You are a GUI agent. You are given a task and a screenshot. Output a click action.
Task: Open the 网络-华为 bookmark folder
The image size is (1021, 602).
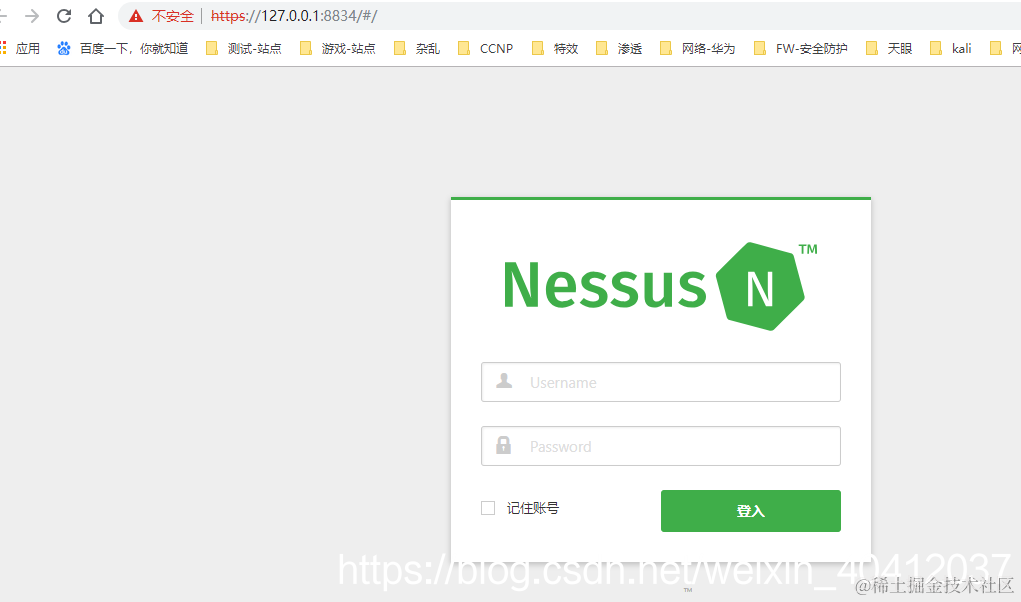pyautogui.click(x=697, y=48)
